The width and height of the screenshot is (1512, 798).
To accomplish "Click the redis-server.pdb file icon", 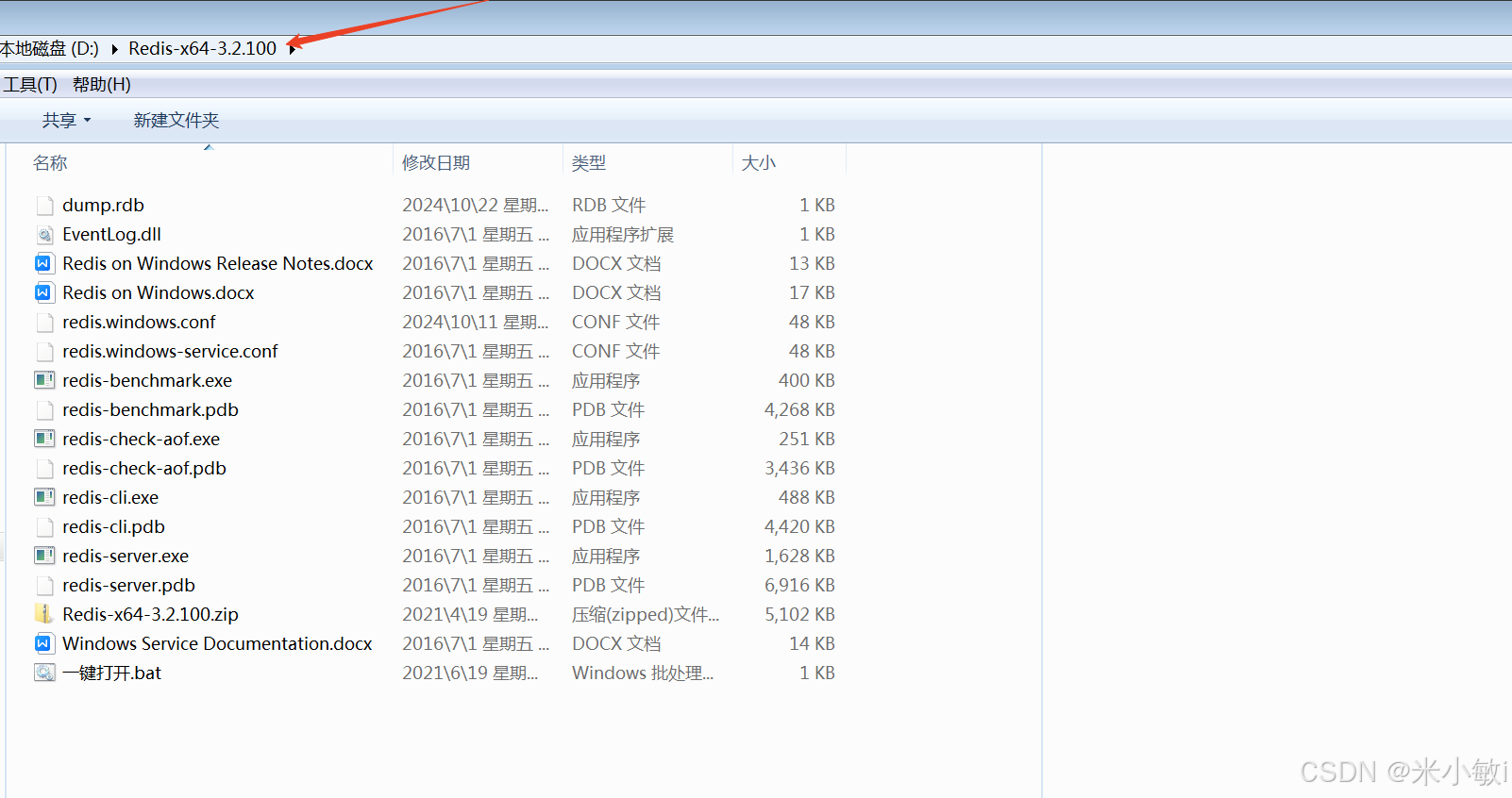I will [x=44, y=586].
